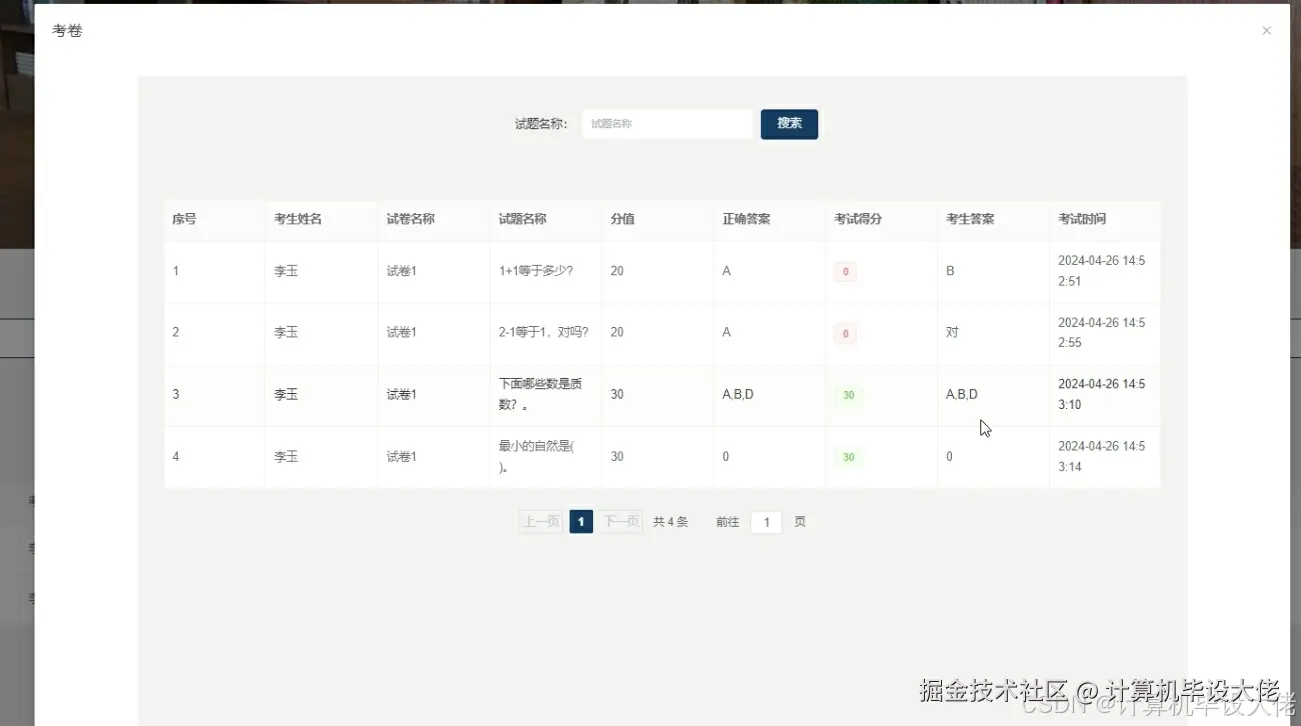Click the 上一页 previous page button

pos(540,521)
